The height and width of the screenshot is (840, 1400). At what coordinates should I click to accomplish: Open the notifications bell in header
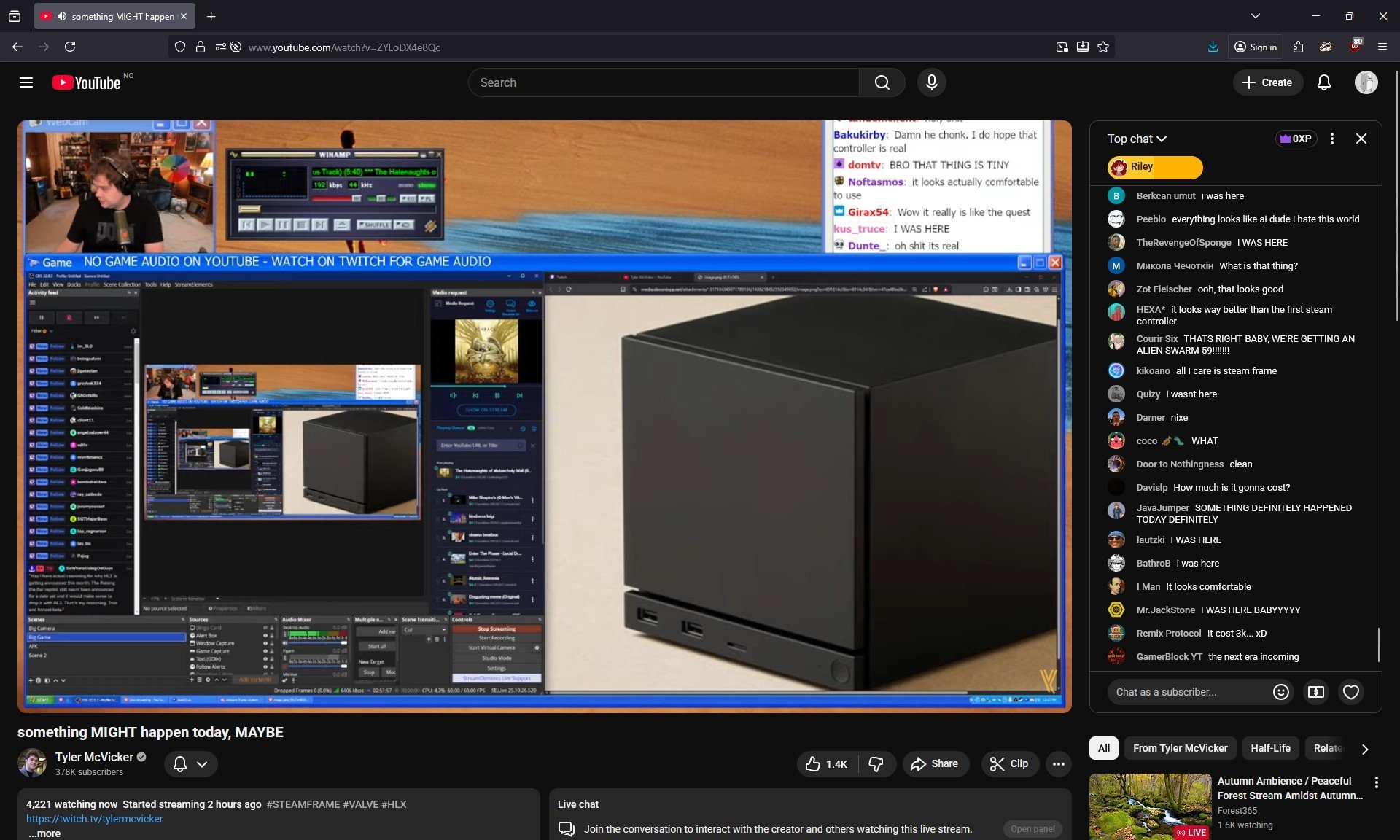point(1323,82)
